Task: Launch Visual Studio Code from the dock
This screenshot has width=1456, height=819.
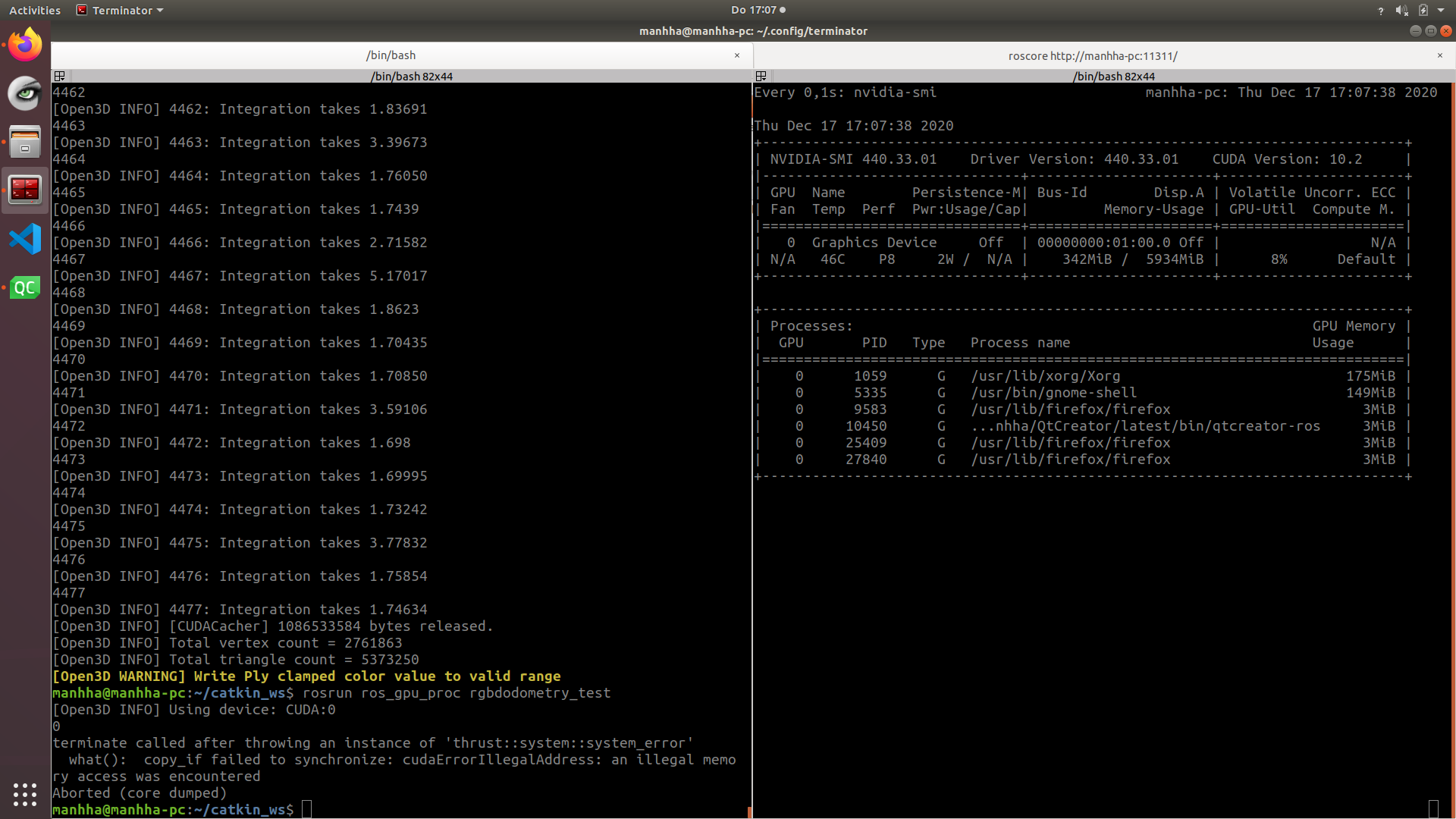Action: point(25,238)
